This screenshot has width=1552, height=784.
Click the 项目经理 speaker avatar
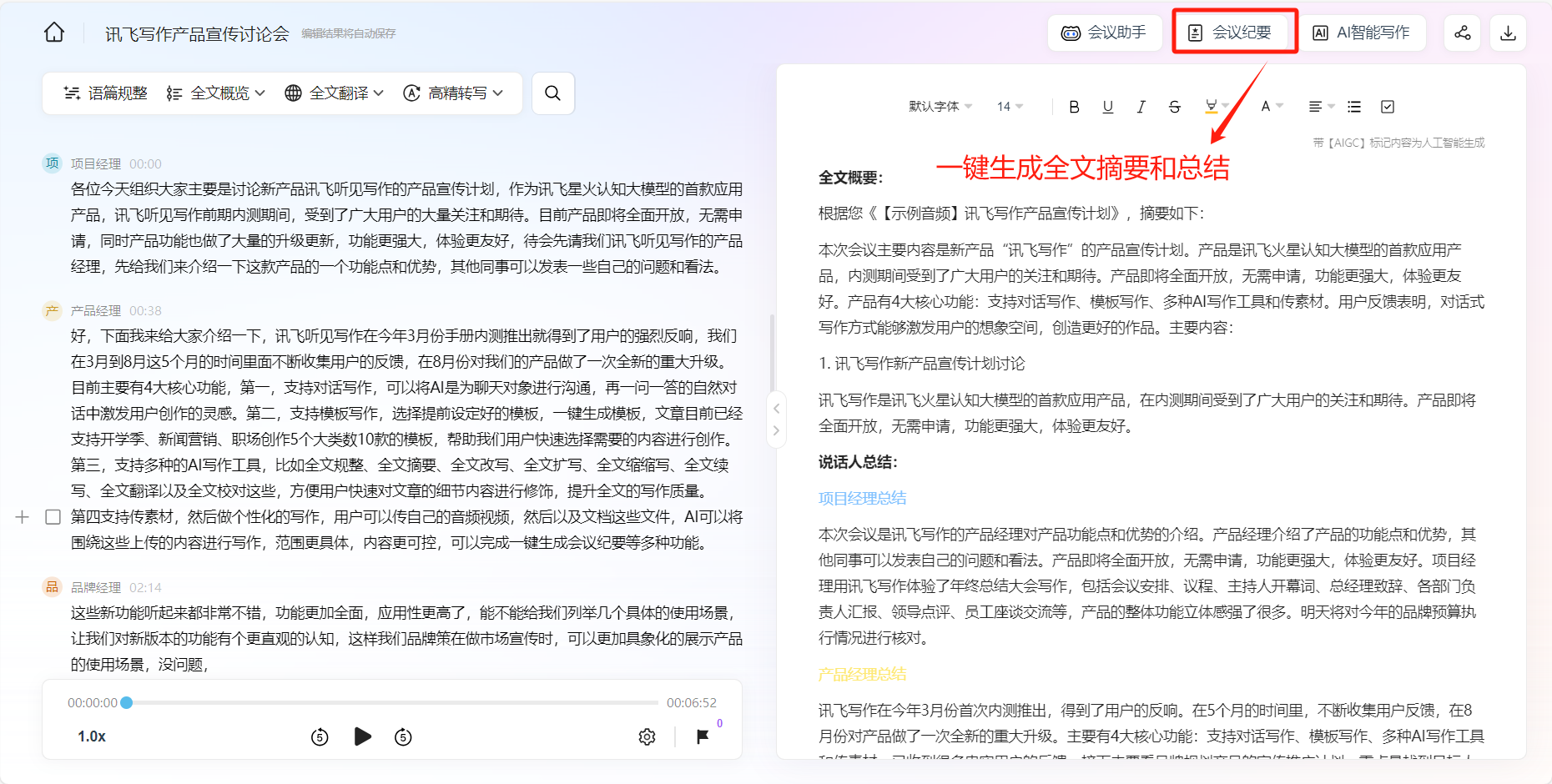53,163
